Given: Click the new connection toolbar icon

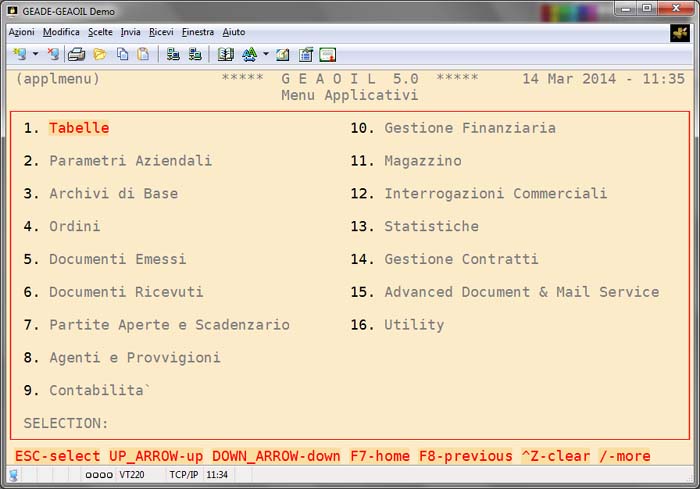Looking at the screenshot, I should pyautogui.click(x=19, y=54).
